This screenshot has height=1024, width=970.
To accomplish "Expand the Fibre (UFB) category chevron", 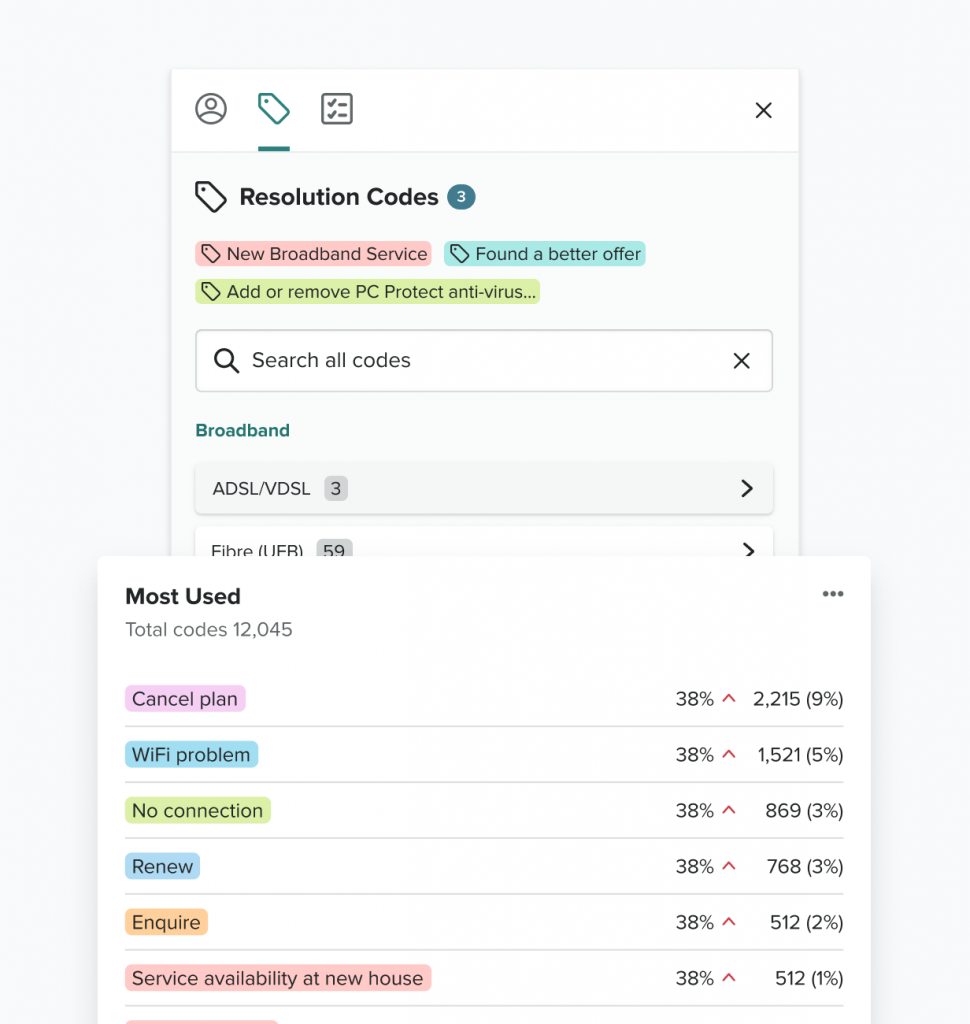I will (747, 548).
